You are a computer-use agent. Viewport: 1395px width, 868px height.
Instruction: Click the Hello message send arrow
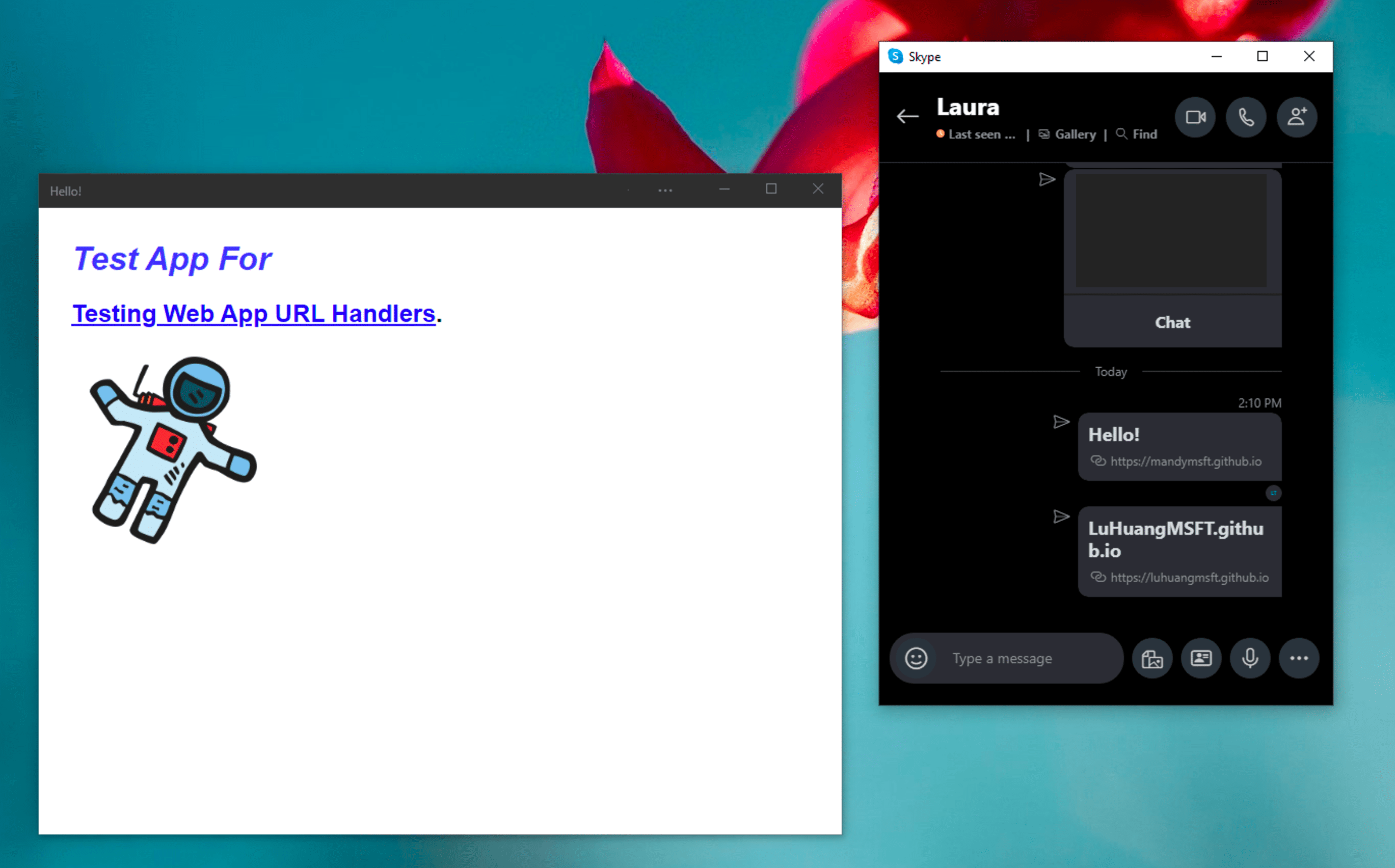(1062, 421)
